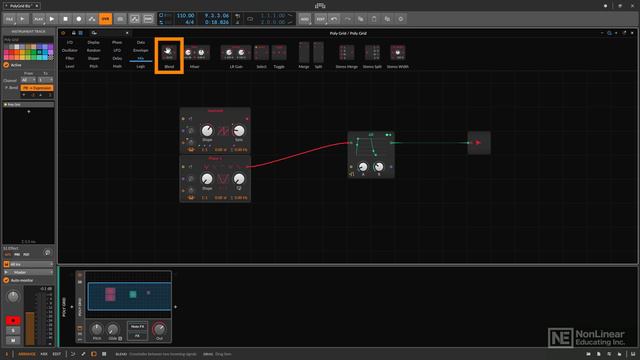Open the Envelope module category

(141, 50)
